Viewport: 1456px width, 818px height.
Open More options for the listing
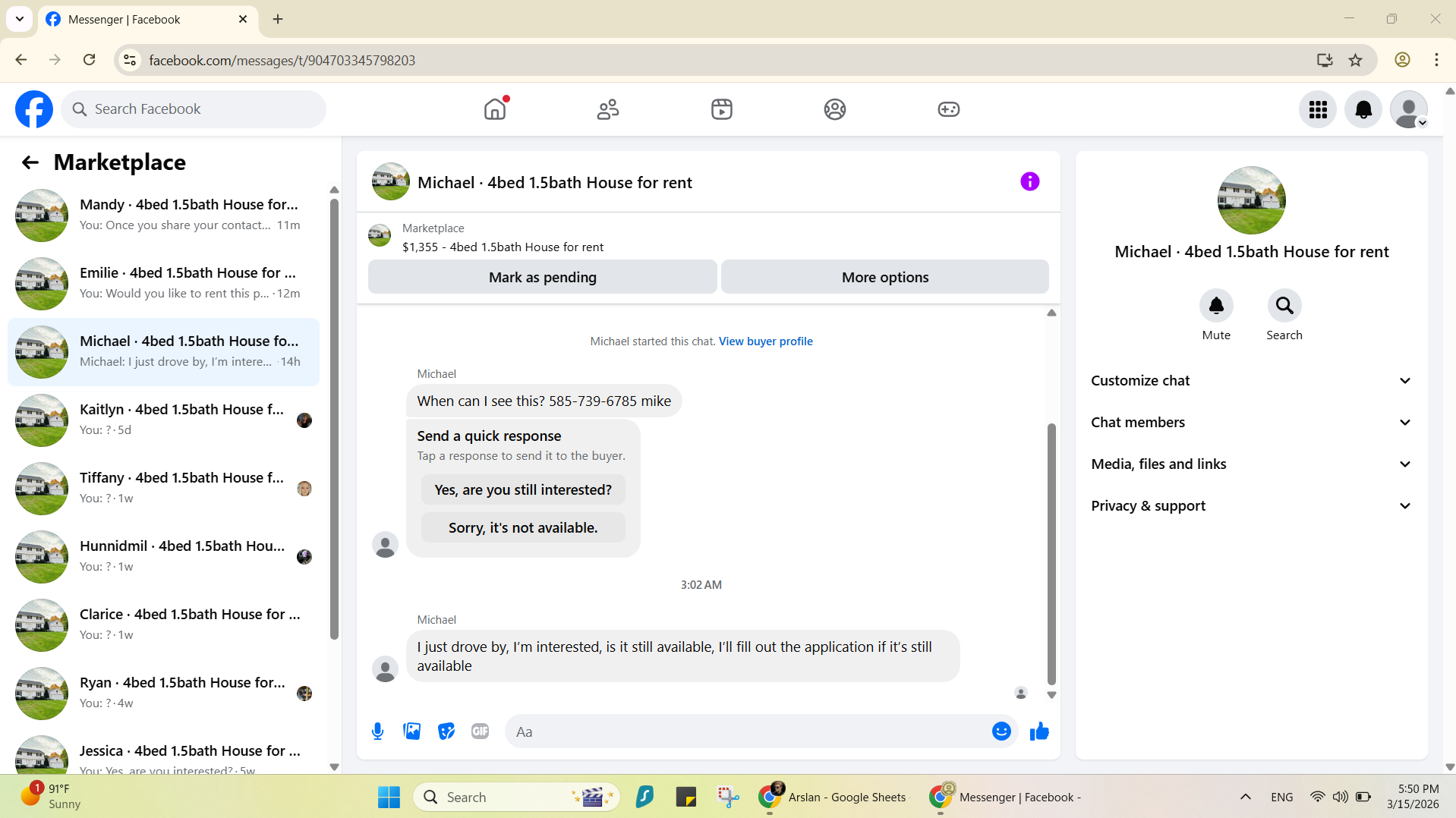point(885,277)
